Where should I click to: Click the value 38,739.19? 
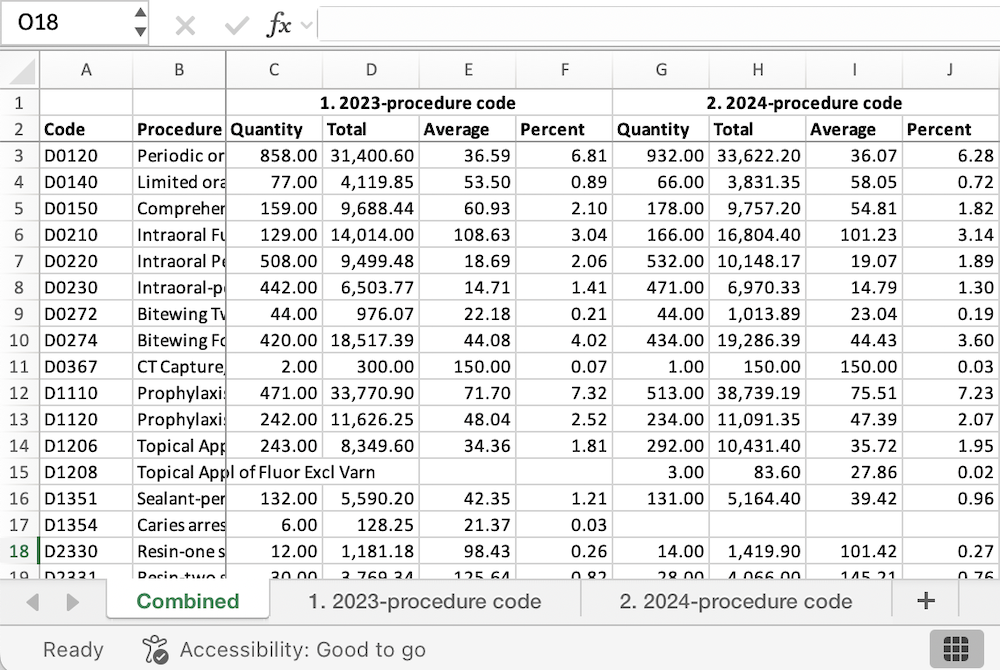[758, 393]
